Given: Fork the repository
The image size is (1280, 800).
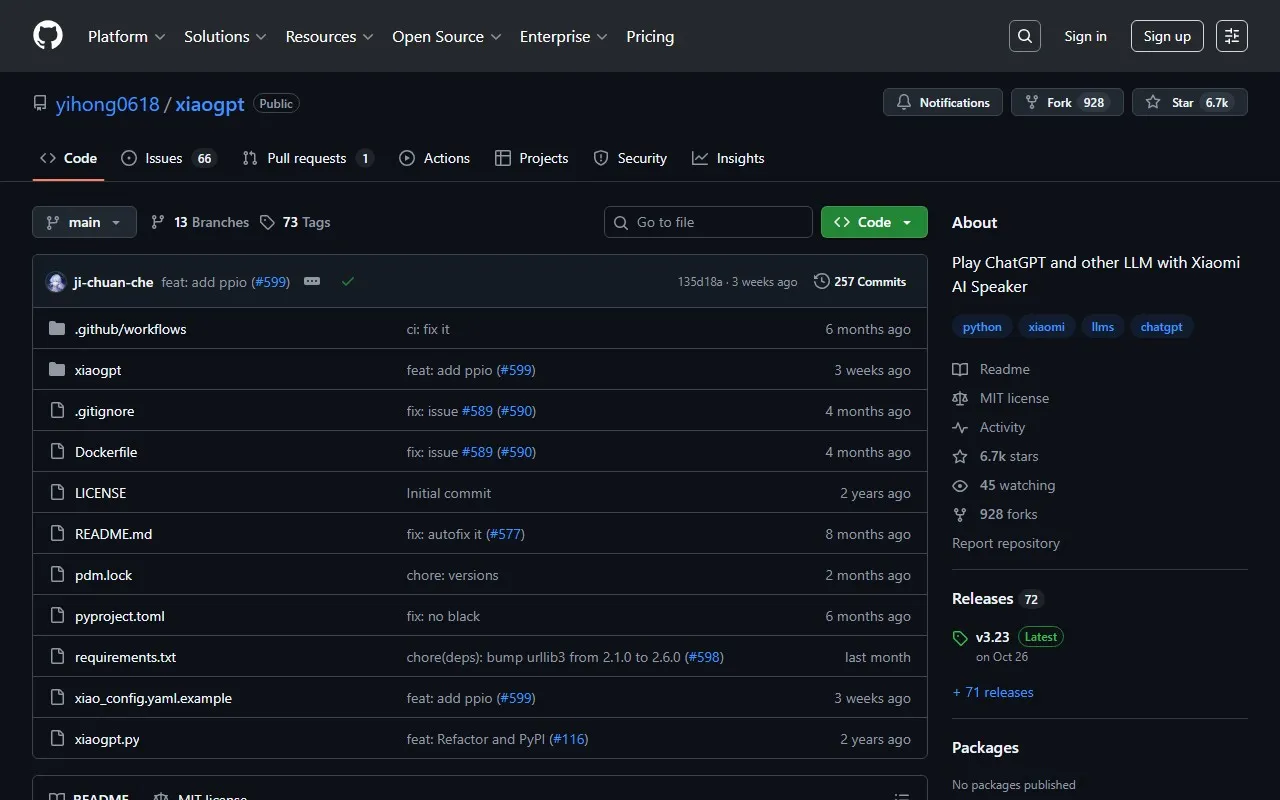Looking at the screenshot, I should pos(1067,102).
